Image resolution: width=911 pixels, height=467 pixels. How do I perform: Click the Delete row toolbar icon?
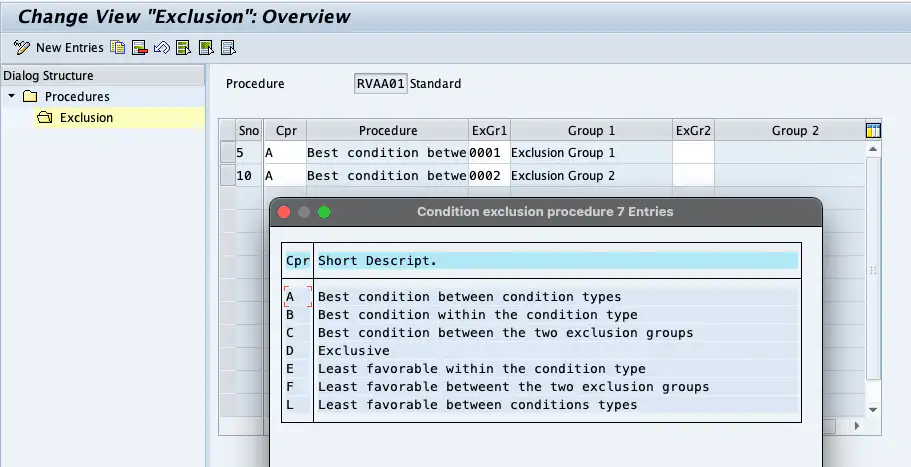139,48
